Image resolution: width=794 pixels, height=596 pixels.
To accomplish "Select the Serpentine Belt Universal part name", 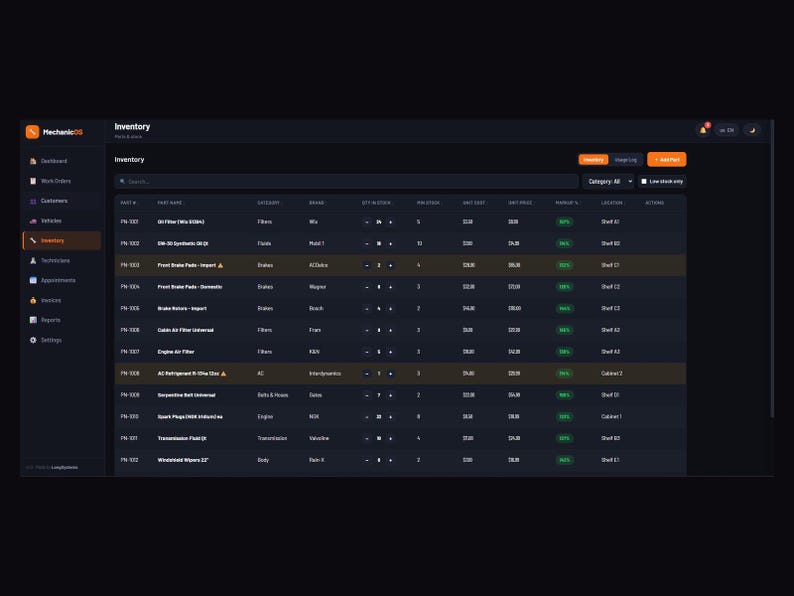I will click(x=186, y=395).
